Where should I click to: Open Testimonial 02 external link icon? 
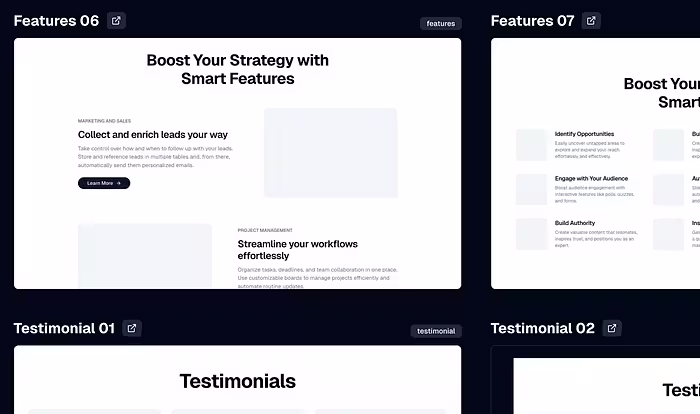pyautogui.click(x=612, y=328)
